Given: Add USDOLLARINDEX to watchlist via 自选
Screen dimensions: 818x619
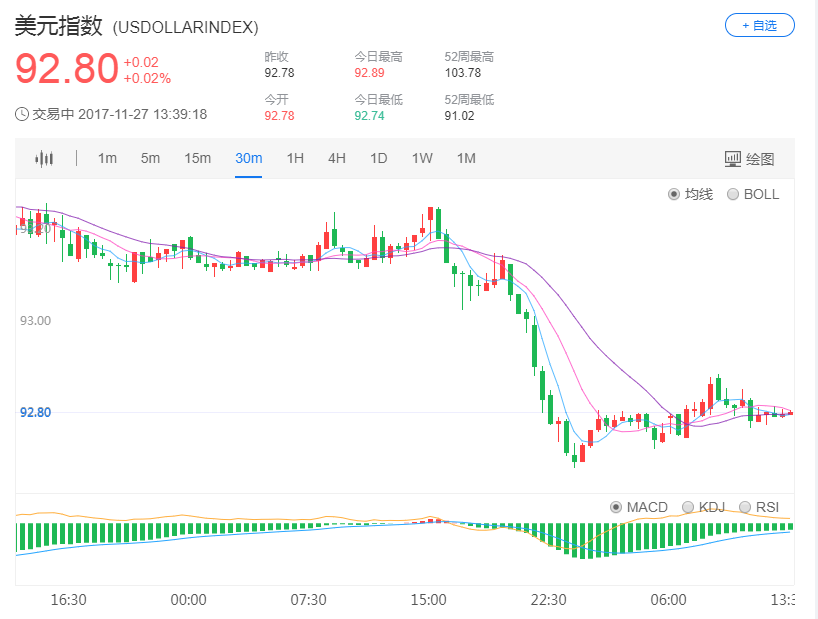Looking at the screenshot, I should [x=759, y=25].
